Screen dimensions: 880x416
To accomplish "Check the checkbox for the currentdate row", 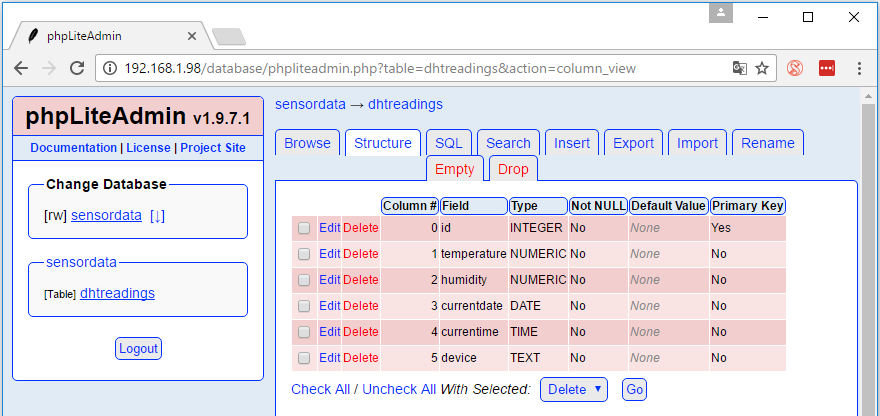I will tap(304, 306).
